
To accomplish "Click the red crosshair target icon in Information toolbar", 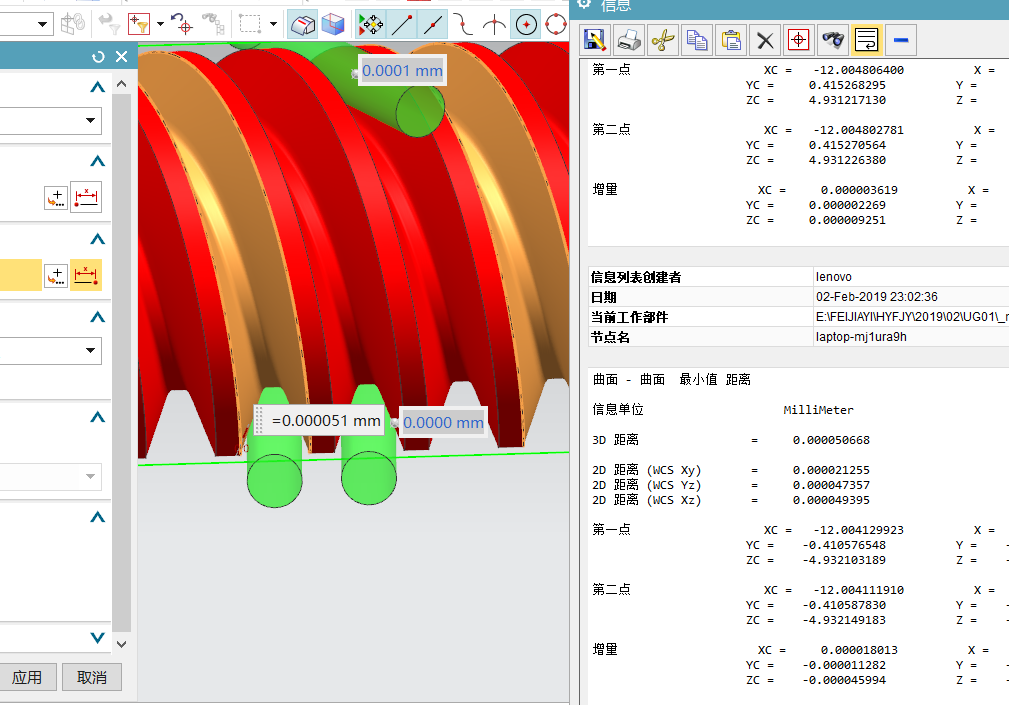I will (799, 41).
